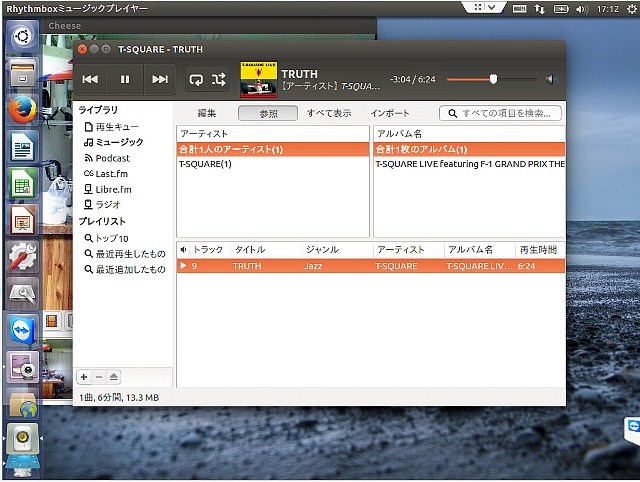Select T-SQUARE LIVE featuring F-1 album row

click(x=469, y=164)
